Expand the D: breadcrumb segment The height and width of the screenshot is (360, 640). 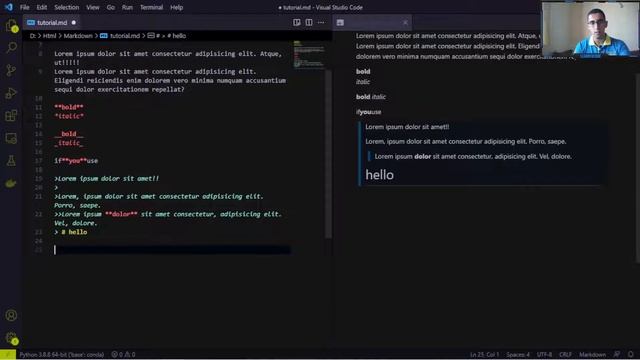32,36
